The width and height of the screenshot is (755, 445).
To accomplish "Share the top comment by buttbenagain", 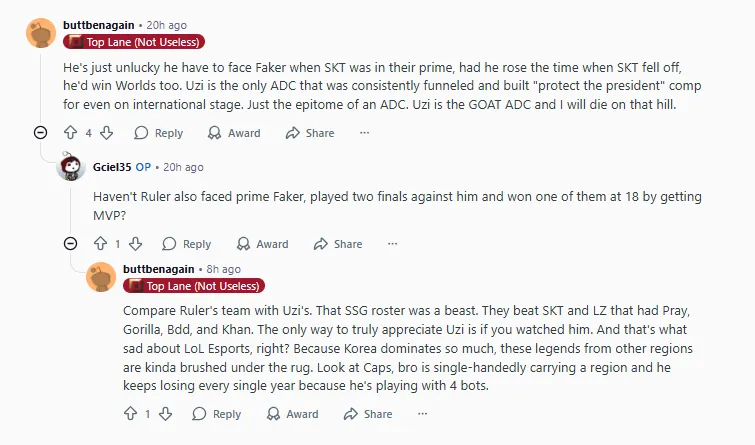I will tap(310, 133).
